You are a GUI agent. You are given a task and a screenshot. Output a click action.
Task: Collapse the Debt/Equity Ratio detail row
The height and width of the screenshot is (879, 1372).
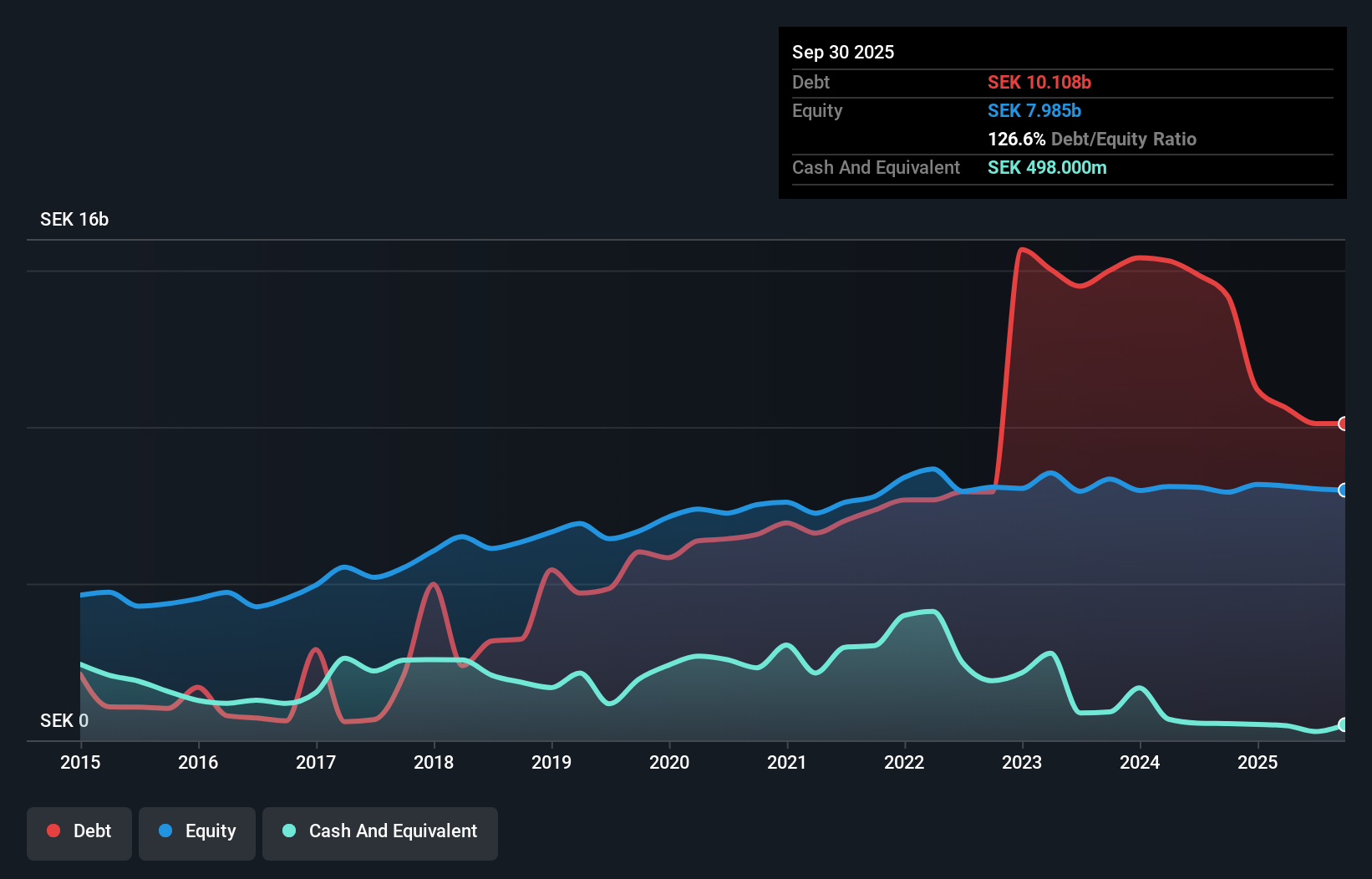1091,139
